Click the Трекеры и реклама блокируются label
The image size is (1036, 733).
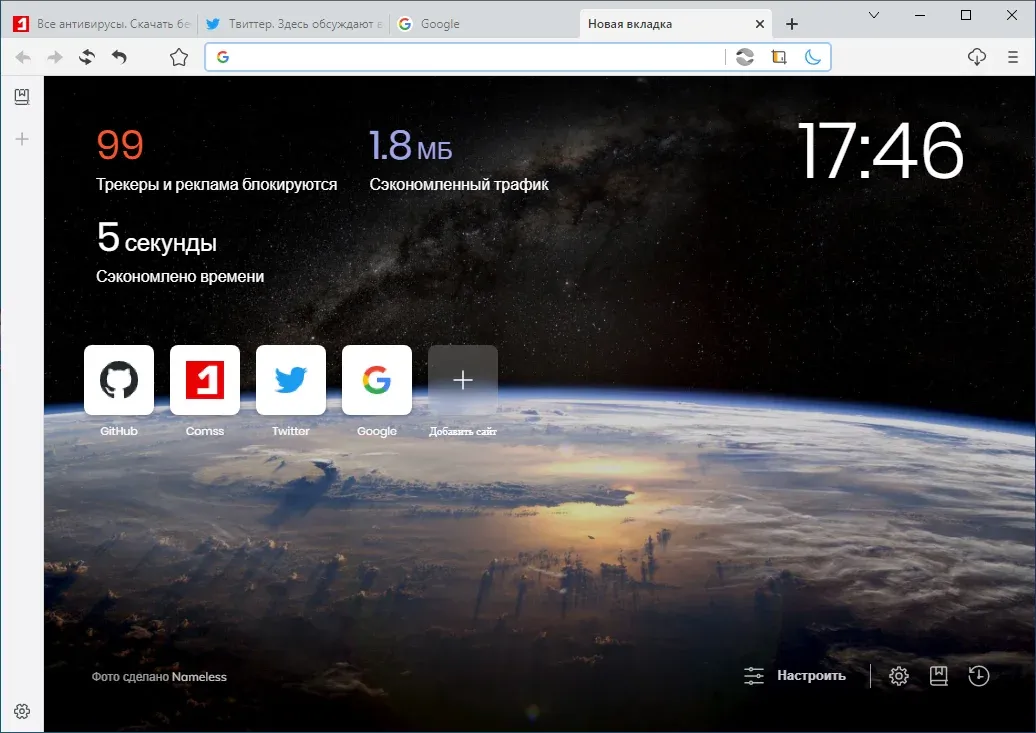pos(216,184)
